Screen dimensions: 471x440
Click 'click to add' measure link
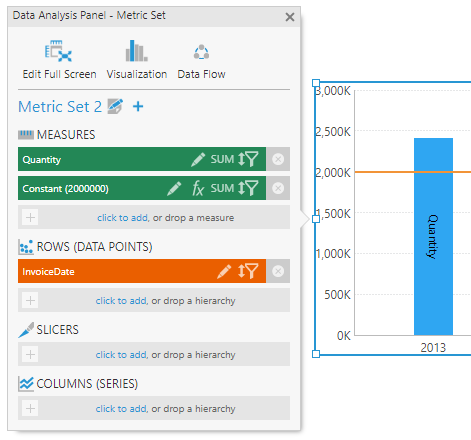pos(122,218)
